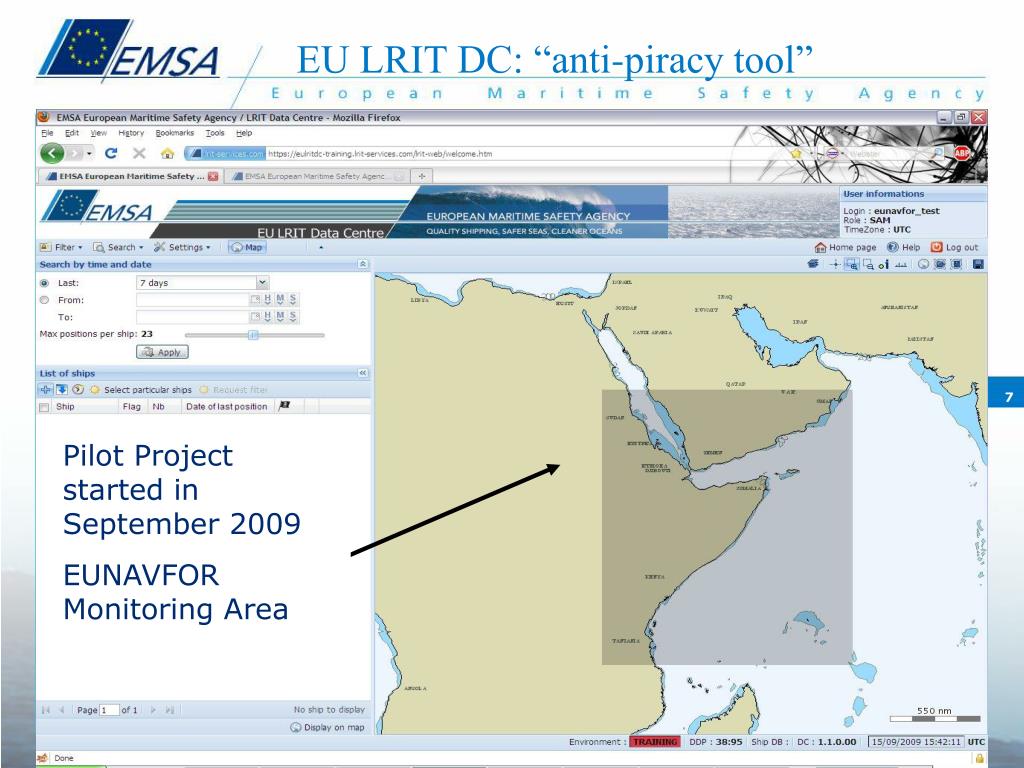Viewport: 1024px width, 768px height.
Task: Collapse the Search by time and date panel
Action: click(x=362, y=264)
